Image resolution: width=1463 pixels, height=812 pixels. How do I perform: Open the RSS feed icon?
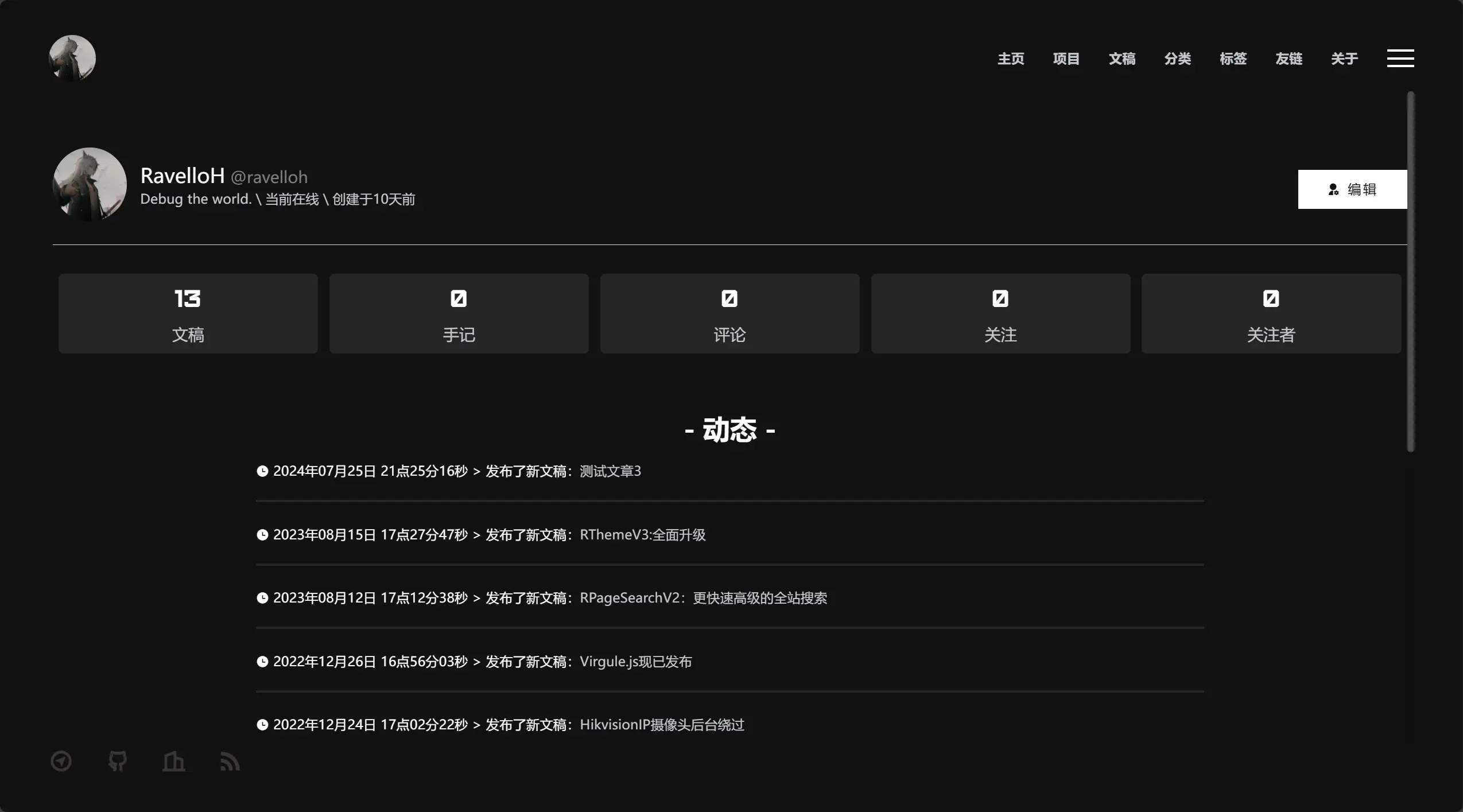coord(230,762)
